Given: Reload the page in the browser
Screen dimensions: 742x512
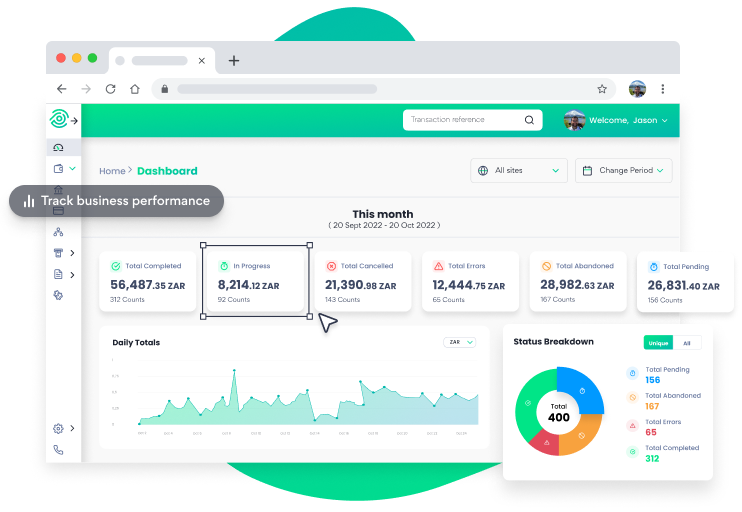Looking at the screenshot, I should point(110,89).
